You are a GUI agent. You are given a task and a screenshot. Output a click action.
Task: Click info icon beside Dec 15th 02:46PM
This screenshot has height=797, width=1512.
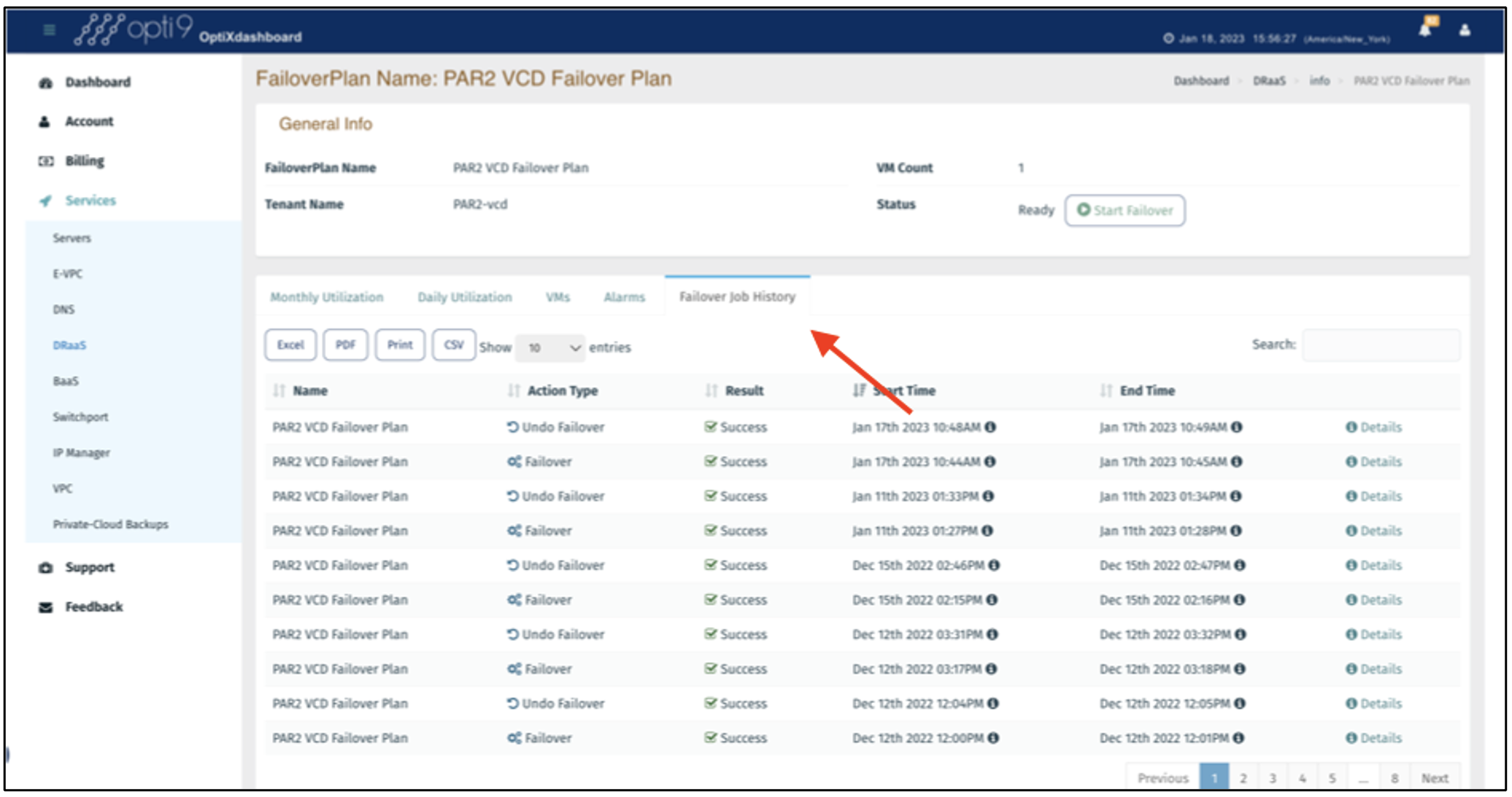coord(994,565)
